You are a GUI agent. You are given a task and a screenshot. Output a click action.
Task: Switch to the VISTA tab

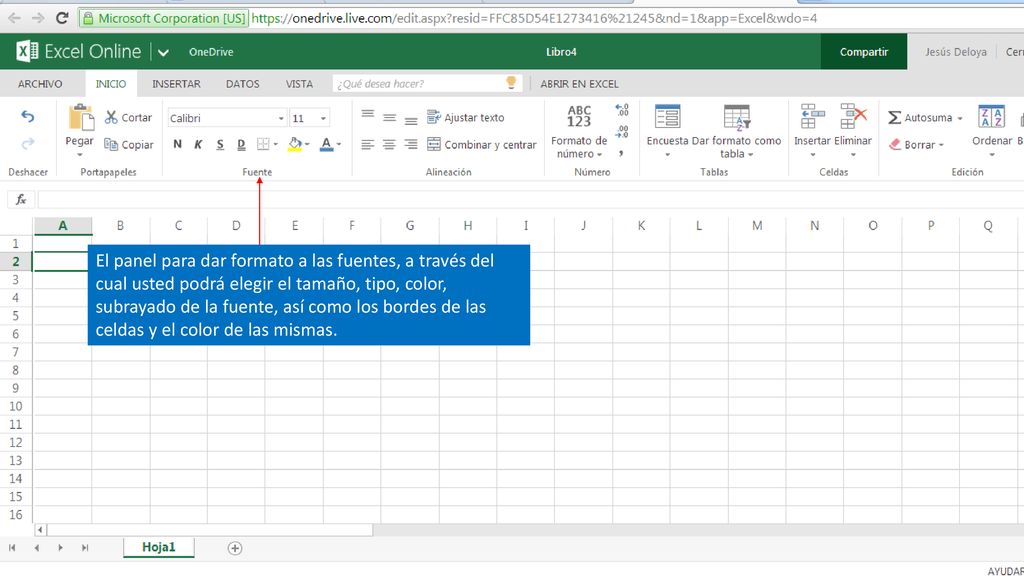[299, 84]
